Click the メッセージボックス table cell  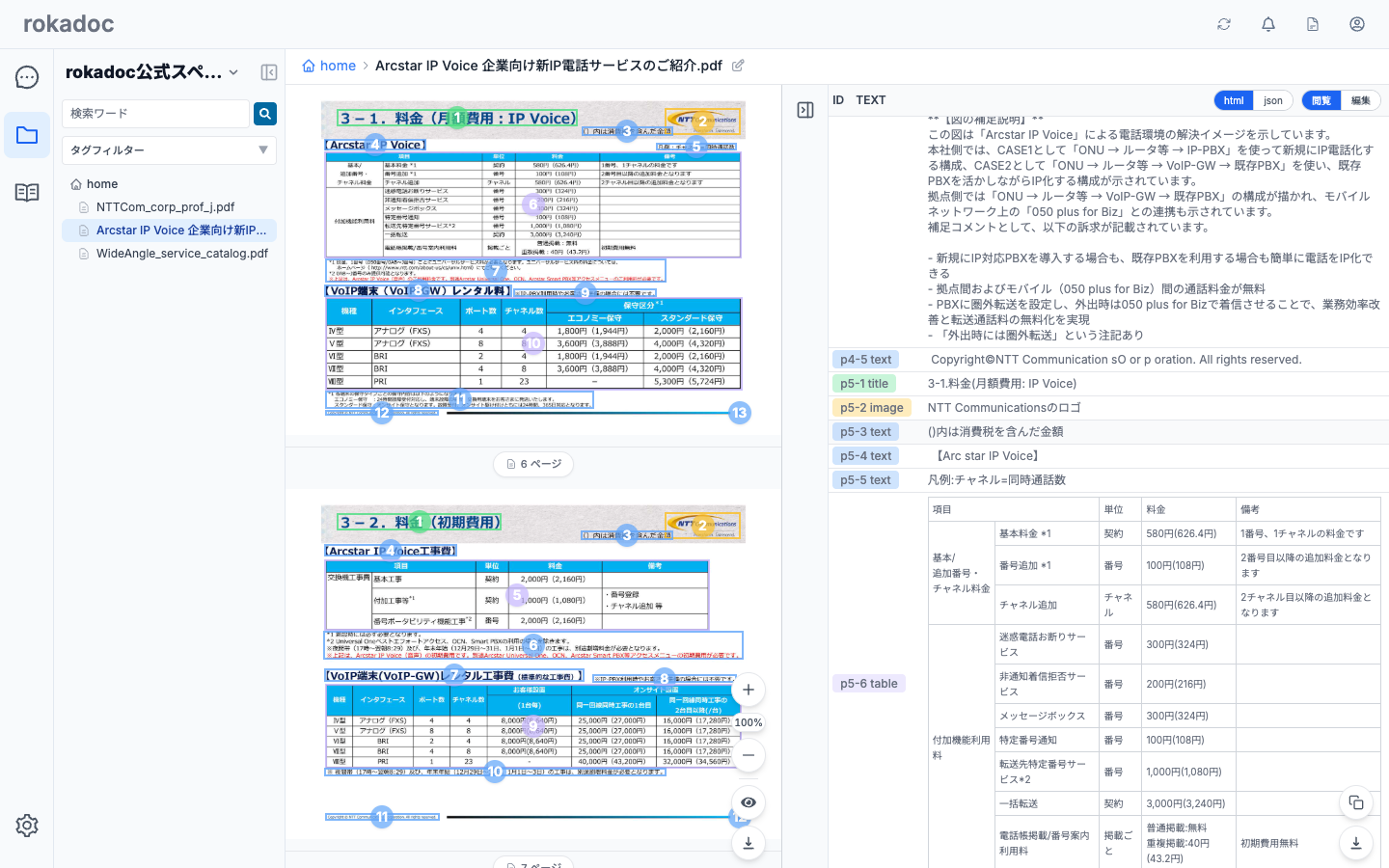click(x=1047, y=716)
